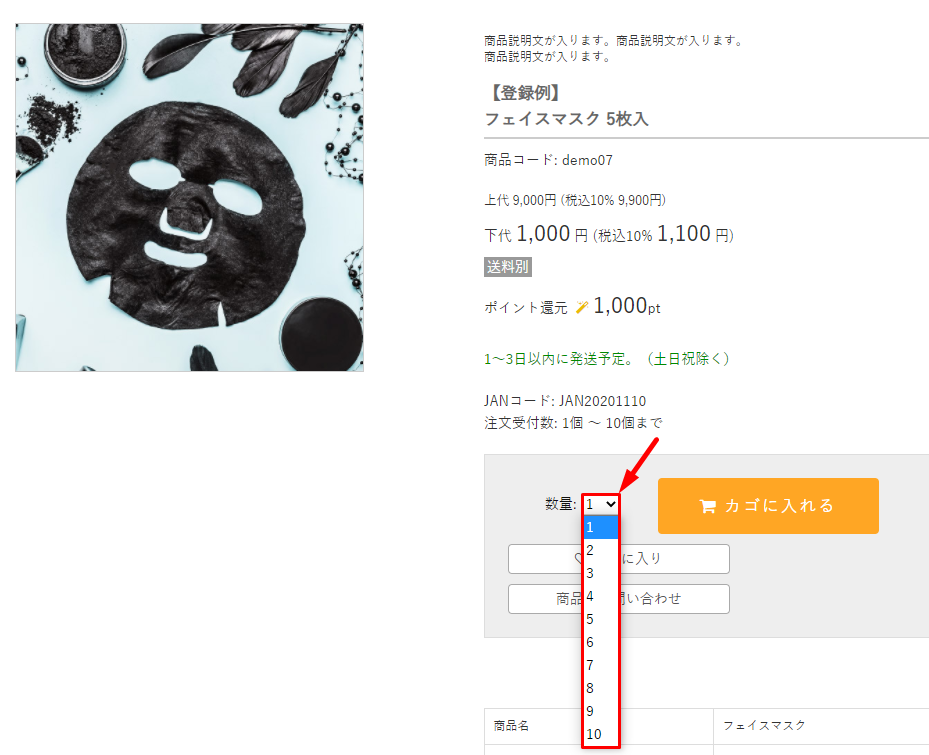929x755 pixels.
Task: Choose quantity 9 option
Action: pyautogui.click(x=601, y=711)
